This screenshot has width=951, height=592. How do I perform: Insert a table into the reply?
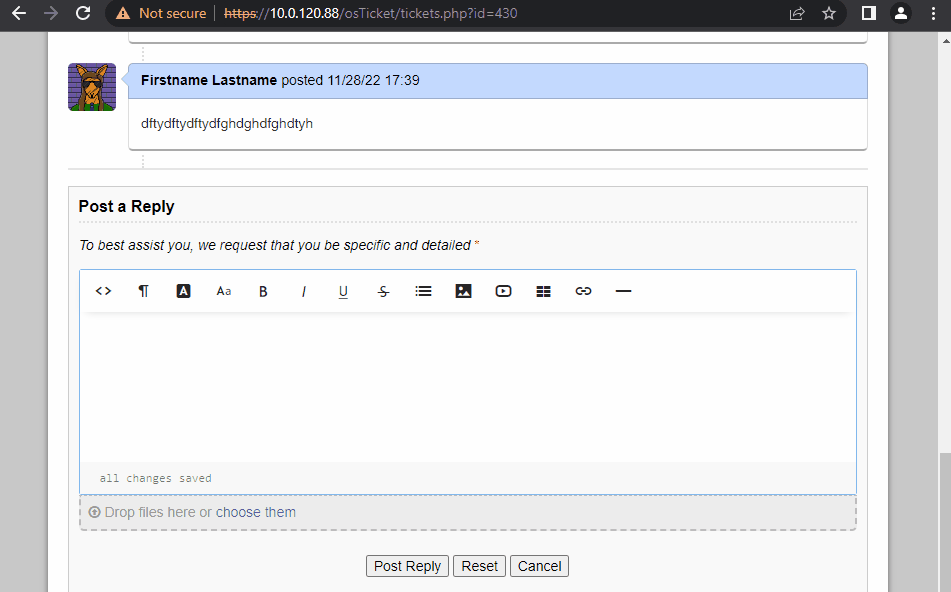pos(543,291)
